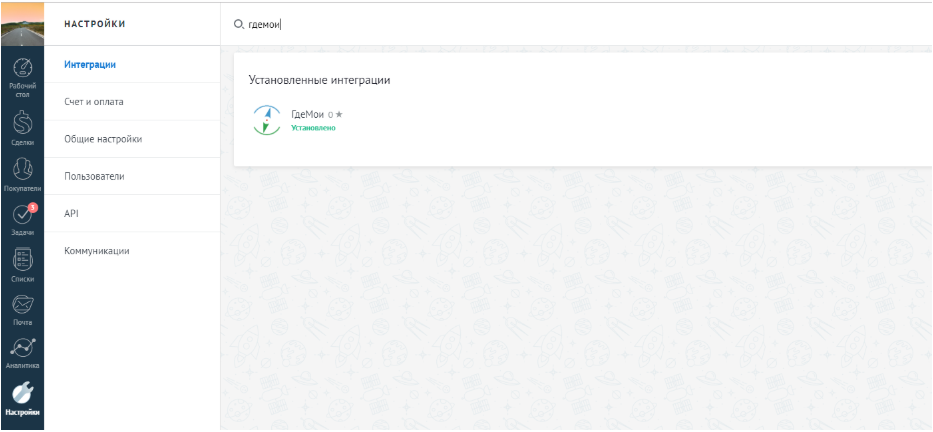Screen dimensions: 933x432
Task: Go to Покупатели customers icon
Action: point(22,170)
